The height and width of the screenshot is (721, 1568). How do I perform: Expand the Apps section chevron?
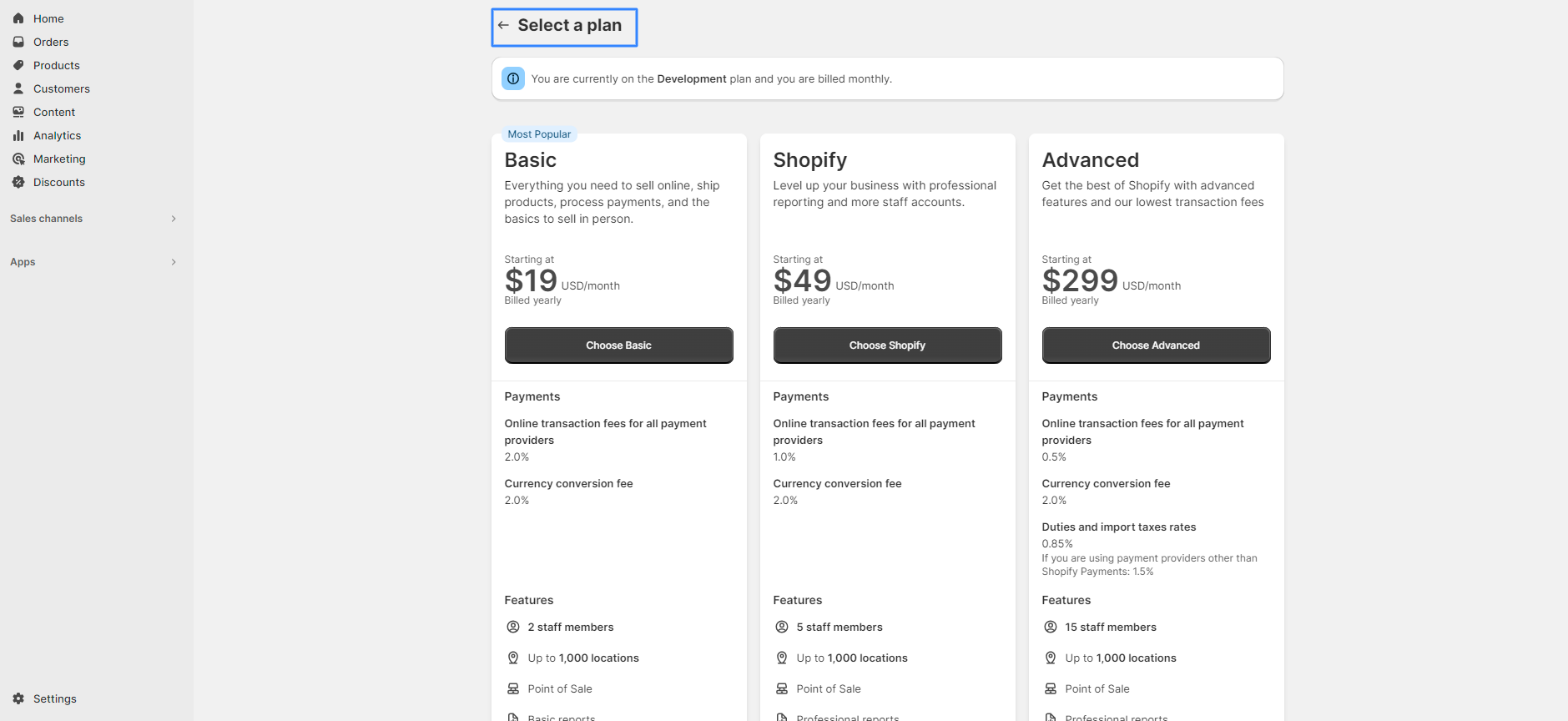tap(174, 262)
